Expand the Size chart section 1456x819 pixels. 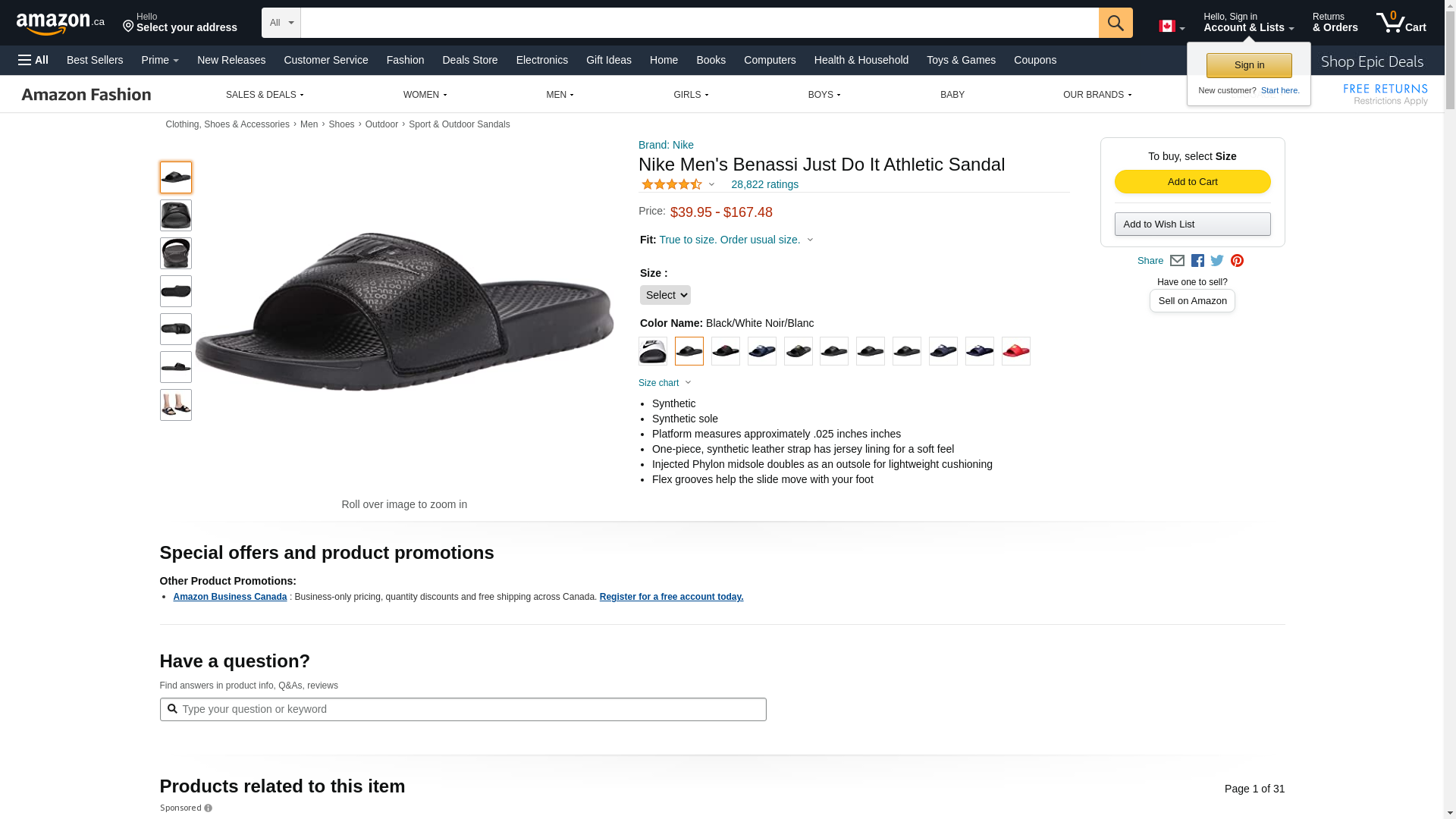coord(664,383)
